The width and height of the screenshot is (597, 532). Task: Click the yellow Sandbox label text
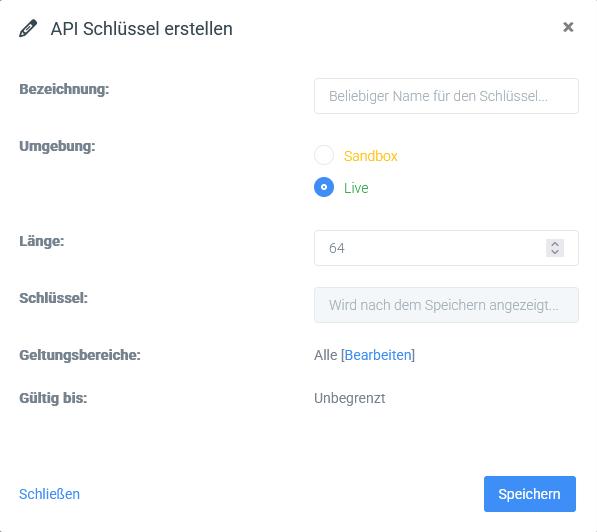click(370, 156)
